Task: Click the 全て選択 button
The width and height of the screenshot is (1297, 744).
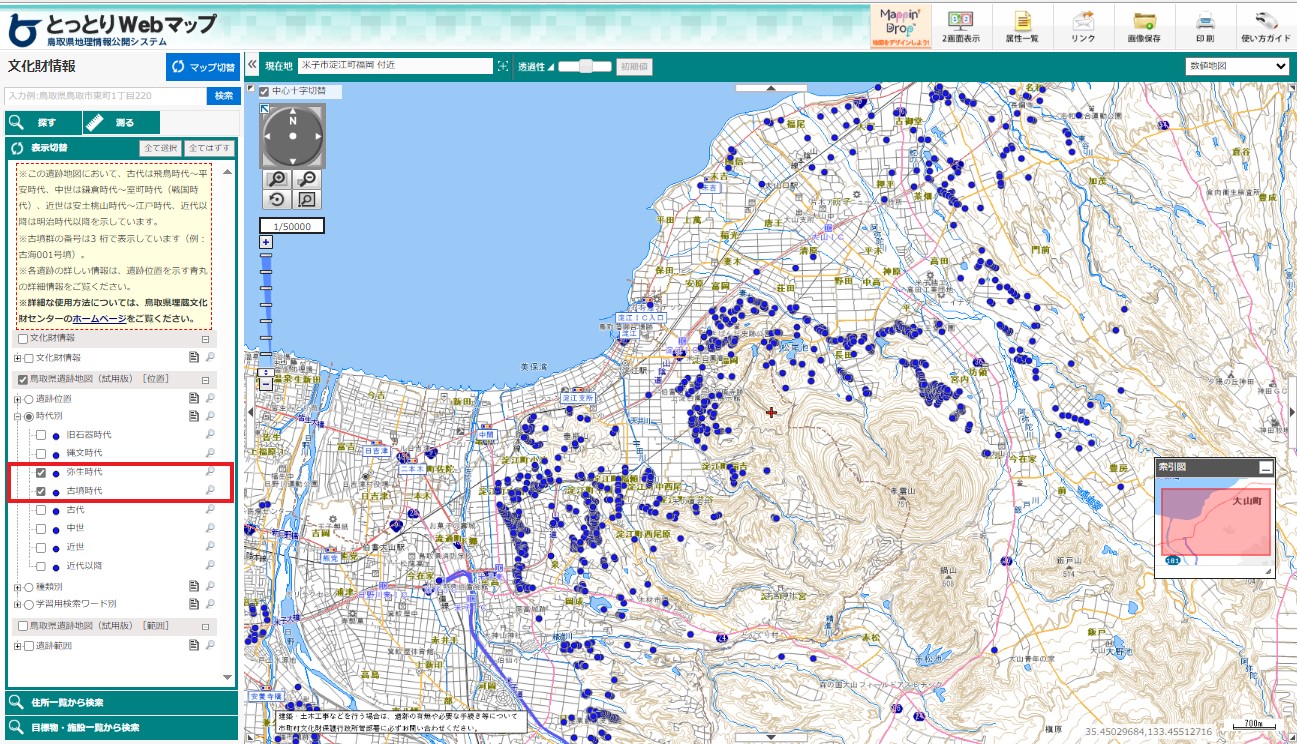Action: (x=160, y=148)
